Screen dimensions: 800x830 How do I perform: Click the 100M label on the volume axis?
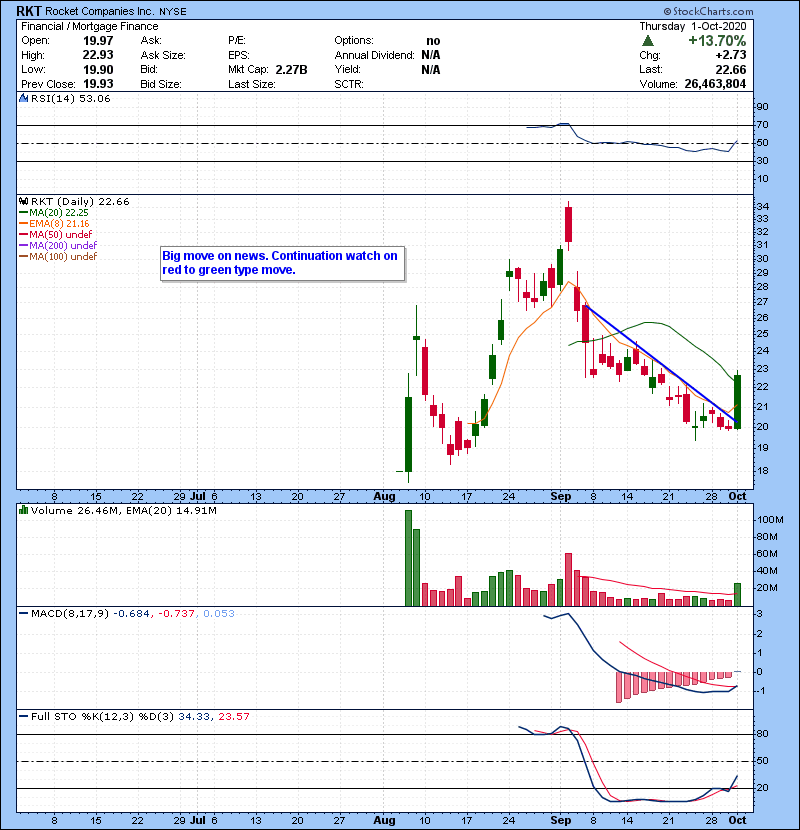click(770, 520)
